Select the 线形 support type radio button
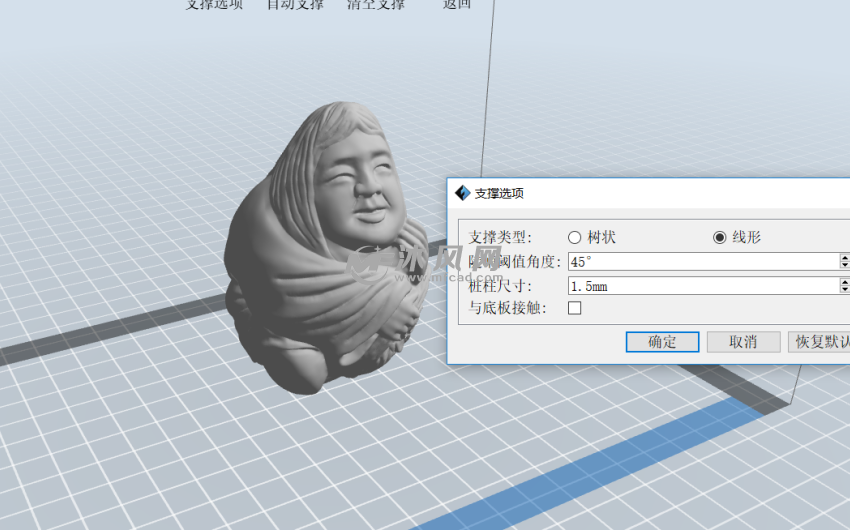 (719, 237)
